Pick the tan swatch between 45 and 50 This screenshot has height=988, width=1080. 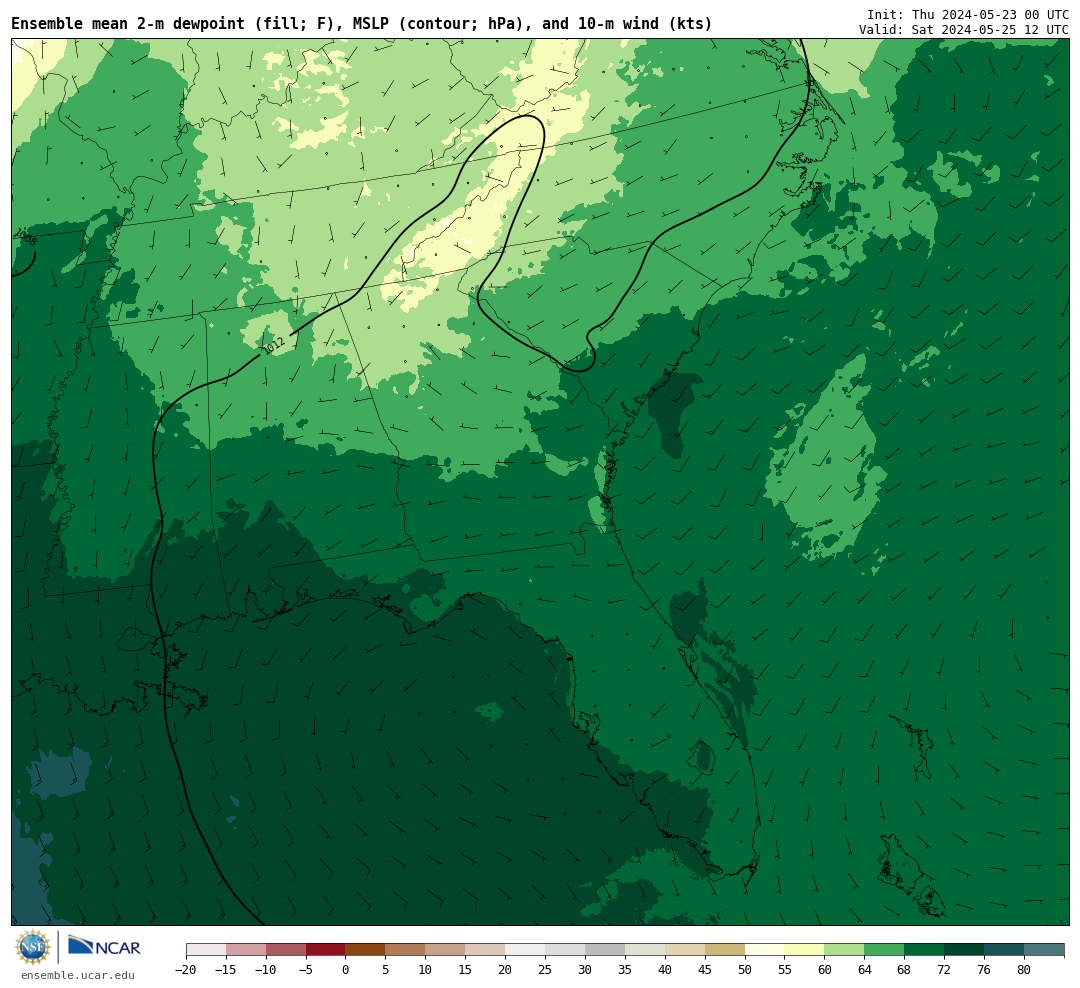725,949
